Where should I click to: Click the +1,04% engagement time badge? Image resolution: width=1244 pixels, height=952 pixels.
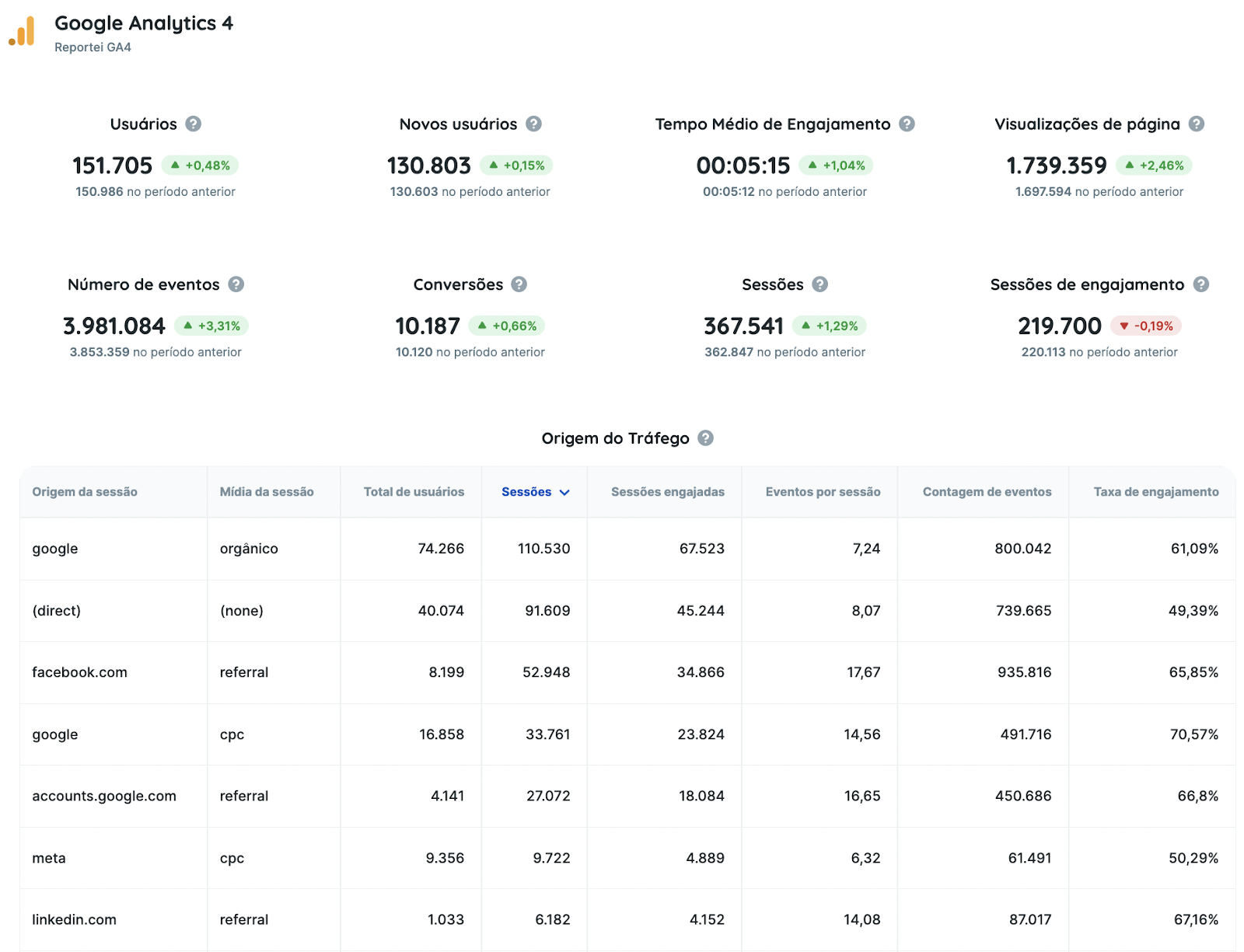tap(837, 166)
